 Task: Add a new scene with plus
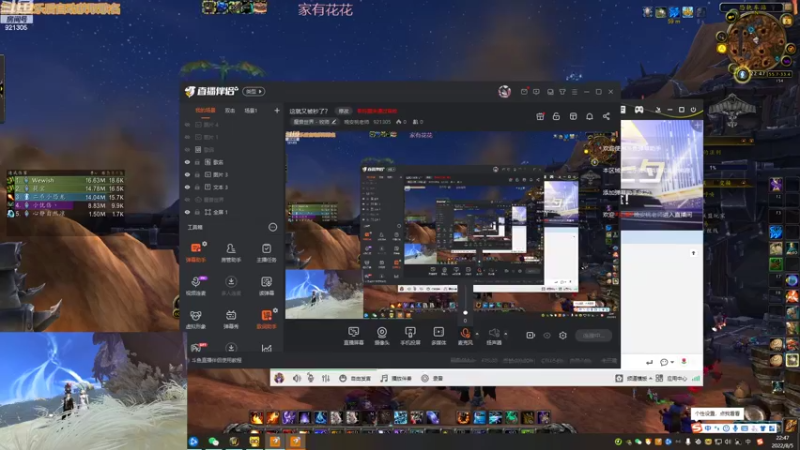pos(277,110)
